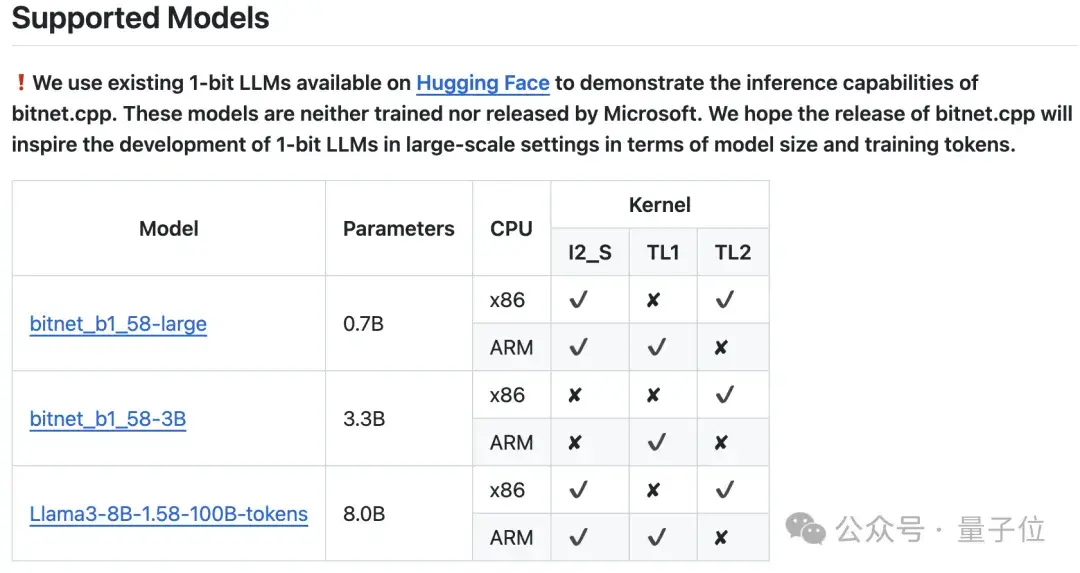The image size is (1080, 573).
Task: Click TL1 cross mark for bitnet large x86
Action: point(653,300)
